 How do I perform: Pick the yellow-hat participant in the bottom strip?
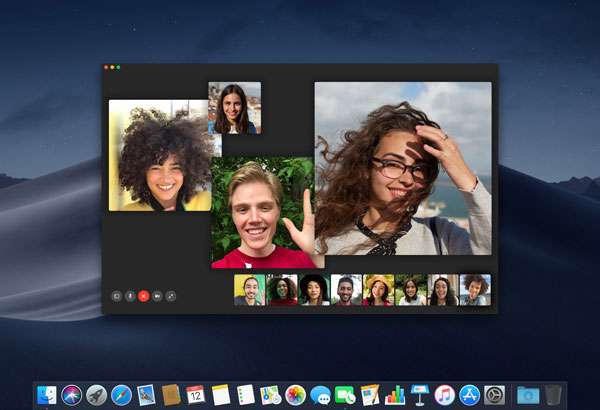pos(378,290)
